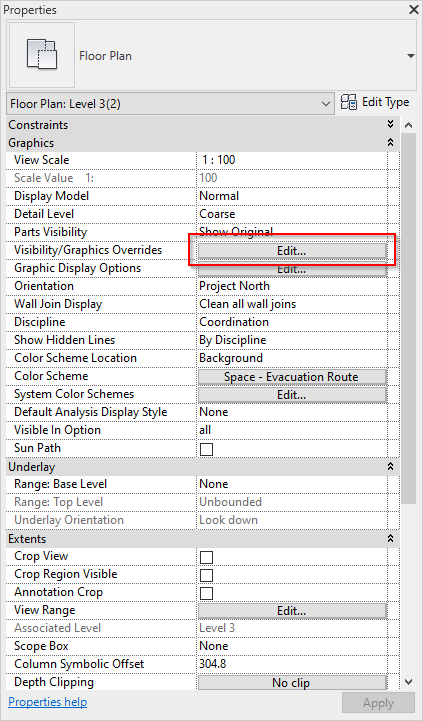Open the Edit Type dialog
Screen dimensions: 423x721
click(375, 103)
